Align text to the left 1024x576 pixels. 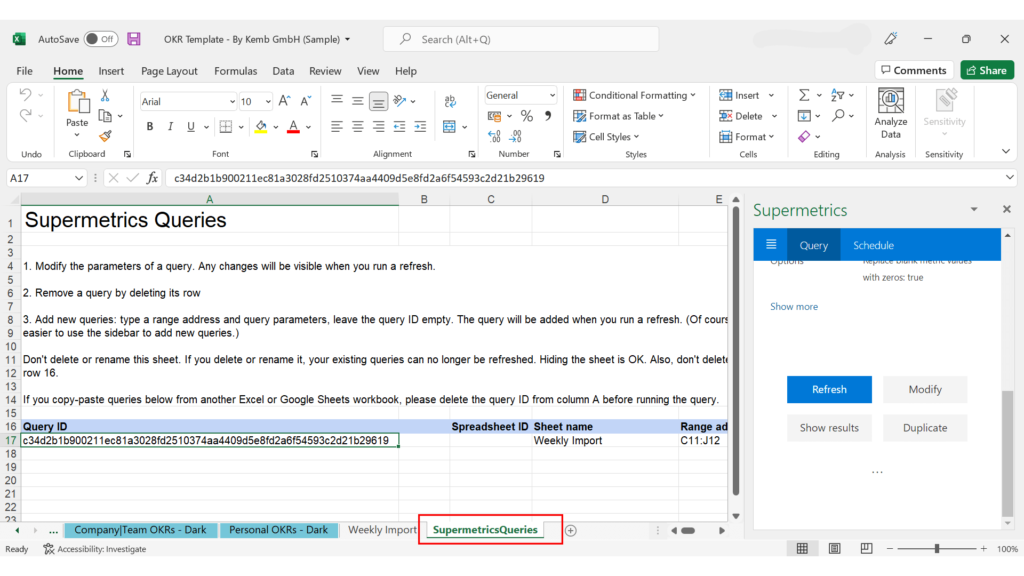click(x=337, y=127)
